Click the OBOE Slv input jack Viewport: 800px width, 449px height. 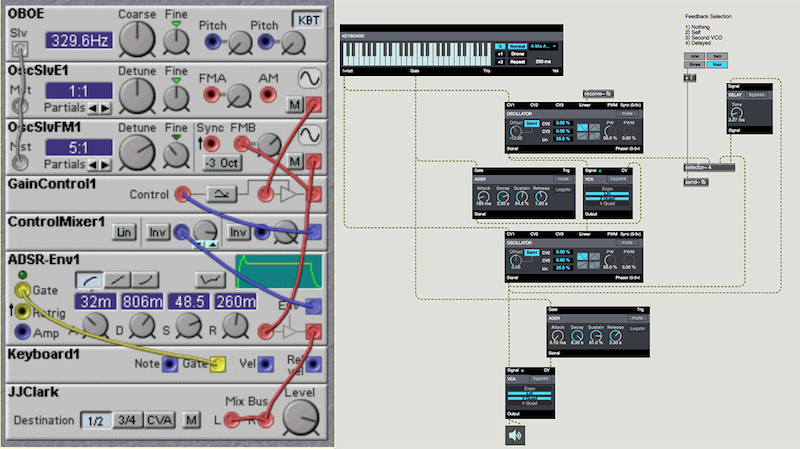pos(20,49)
